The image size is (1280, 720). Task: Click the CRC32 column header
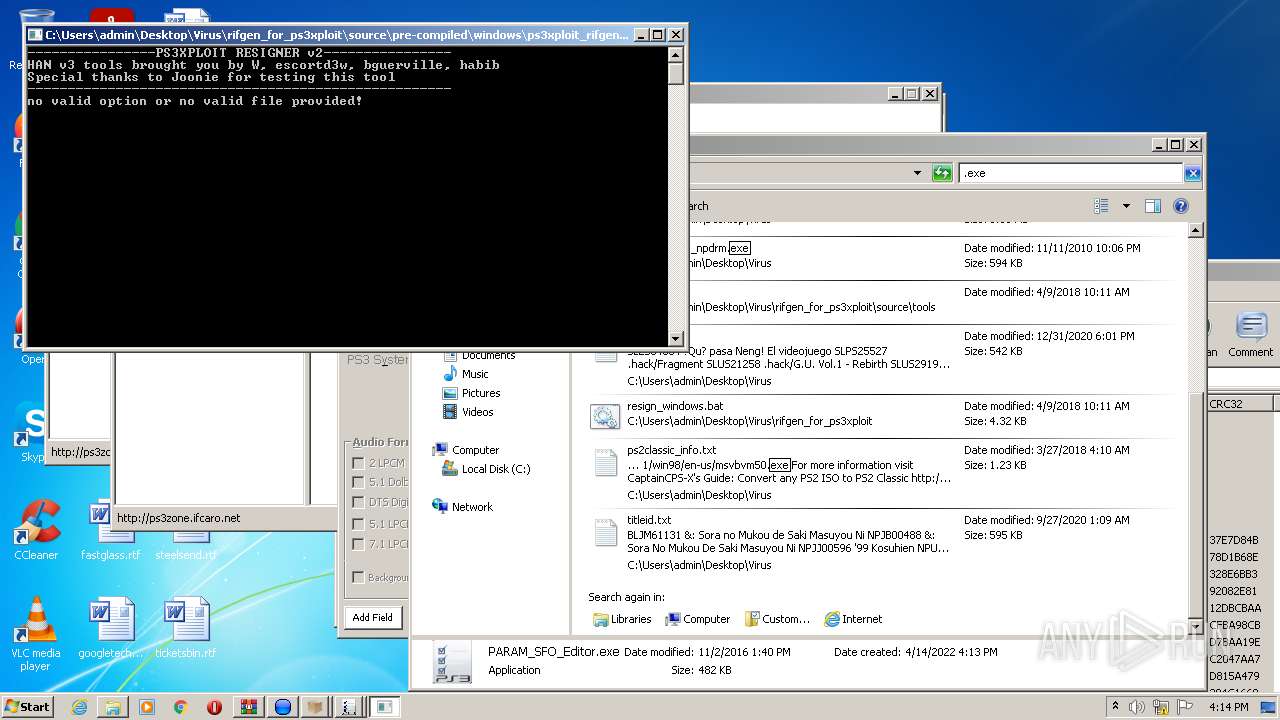coord(1240,404)
